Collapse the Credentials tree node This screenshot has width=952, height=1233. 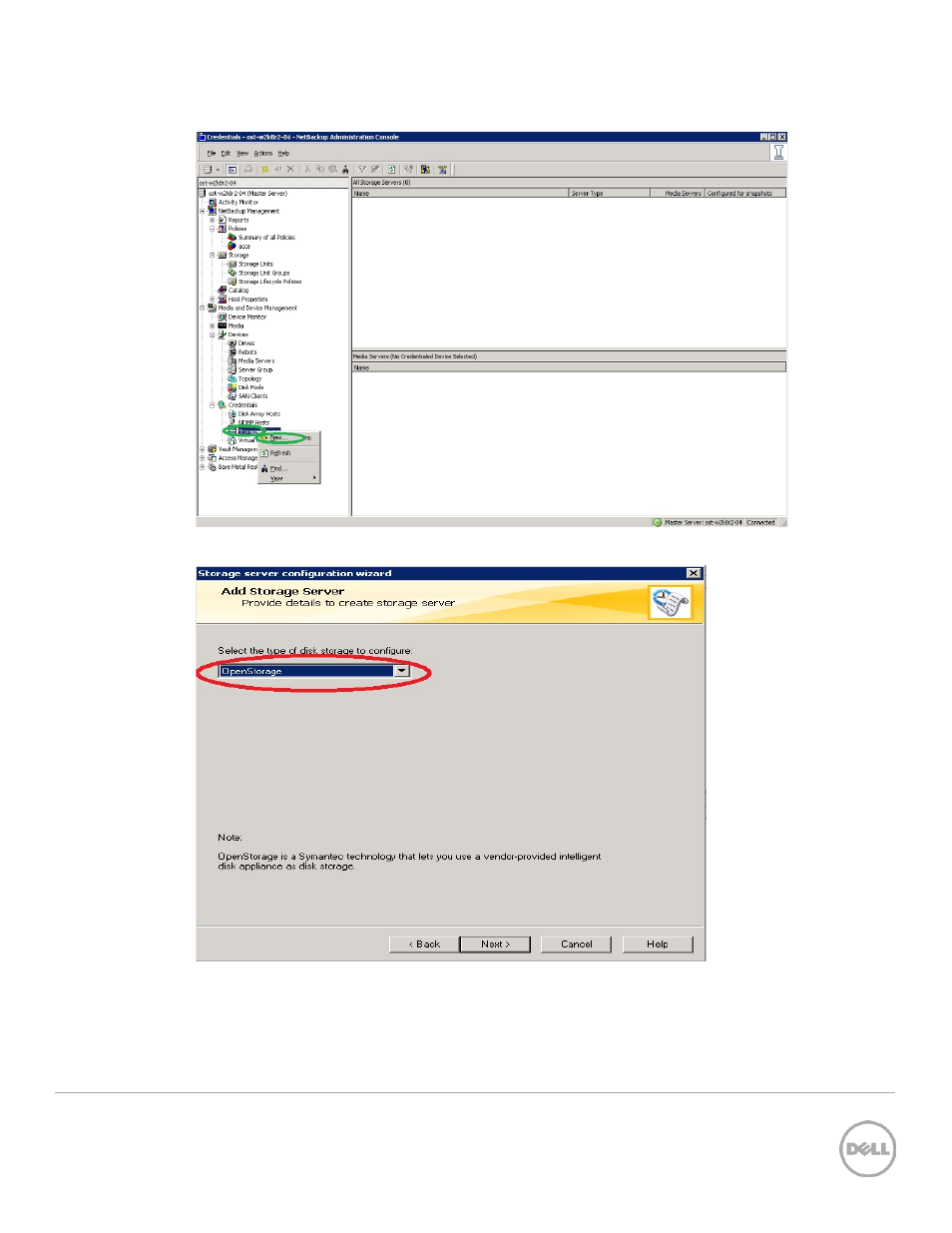[212, 405]
